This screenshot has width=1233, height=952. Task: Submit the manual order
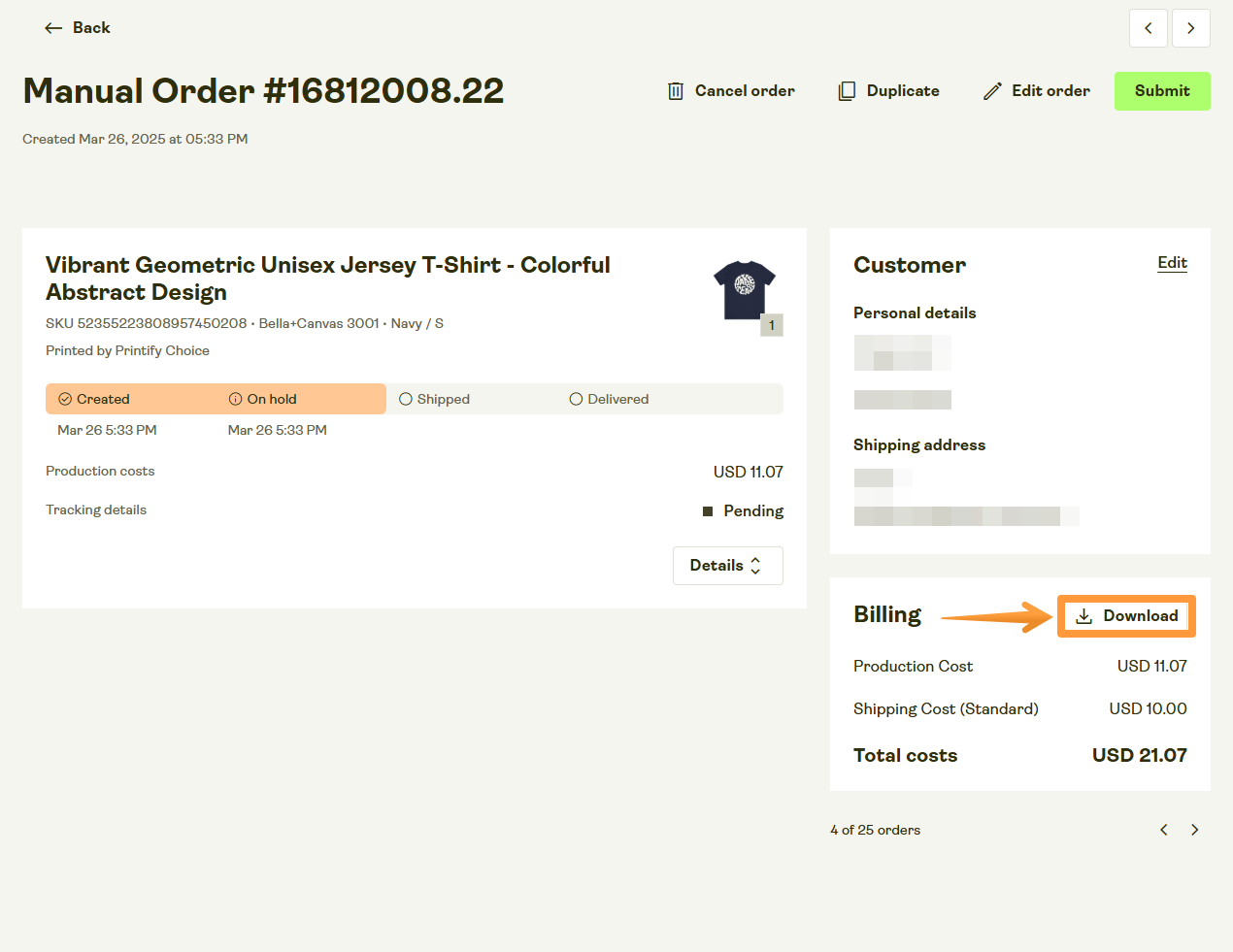coord(1162,90)
